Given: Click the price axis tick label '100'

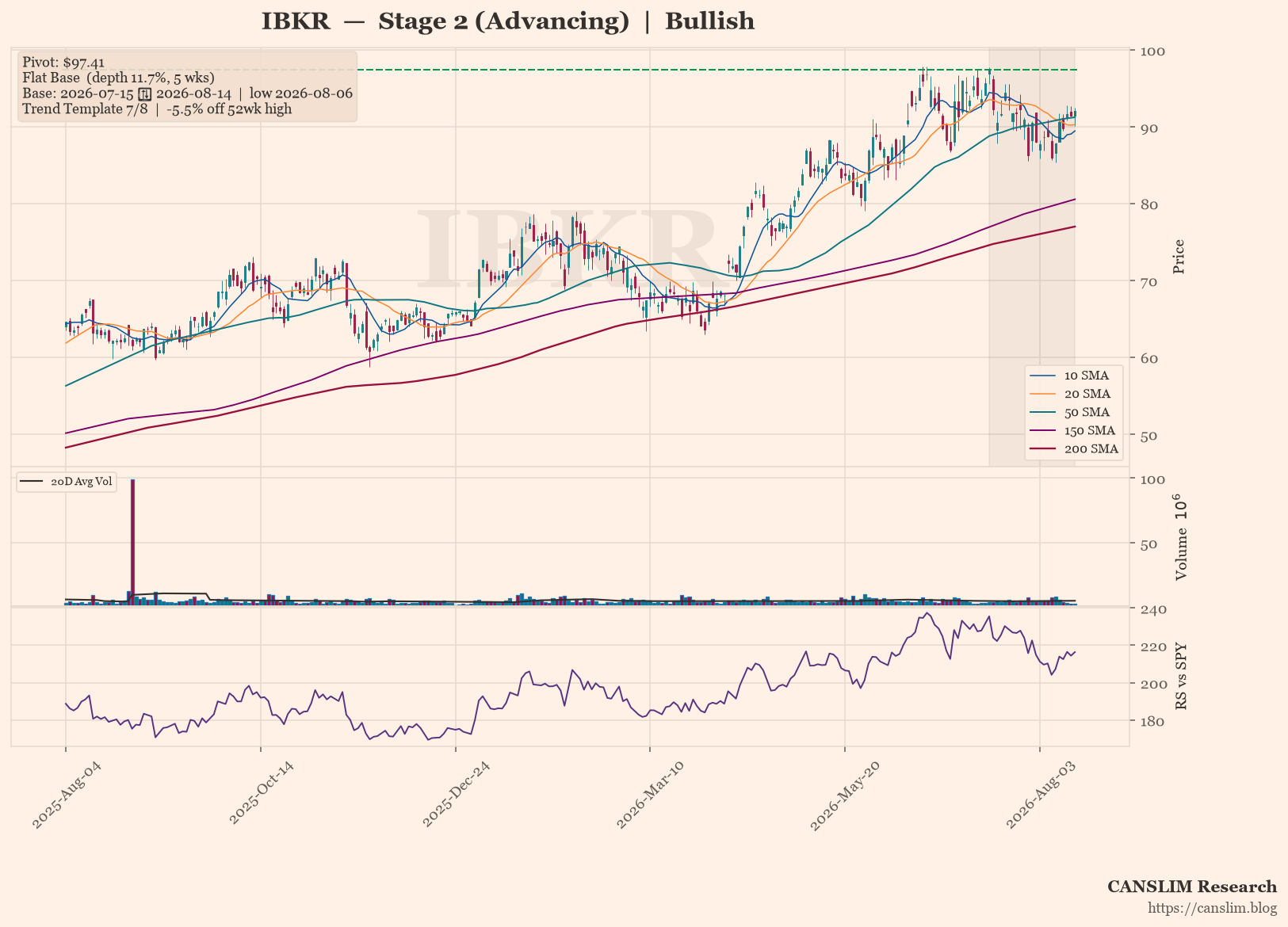Looking at the screenshot, I should tap(1152, 51).
